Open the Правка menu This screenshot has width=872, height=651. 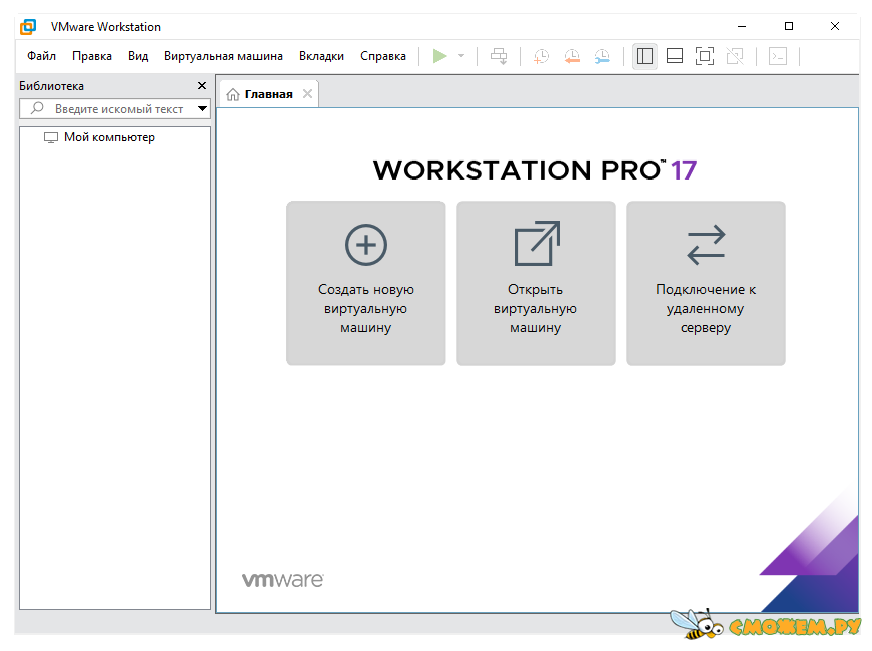[92, 56]
